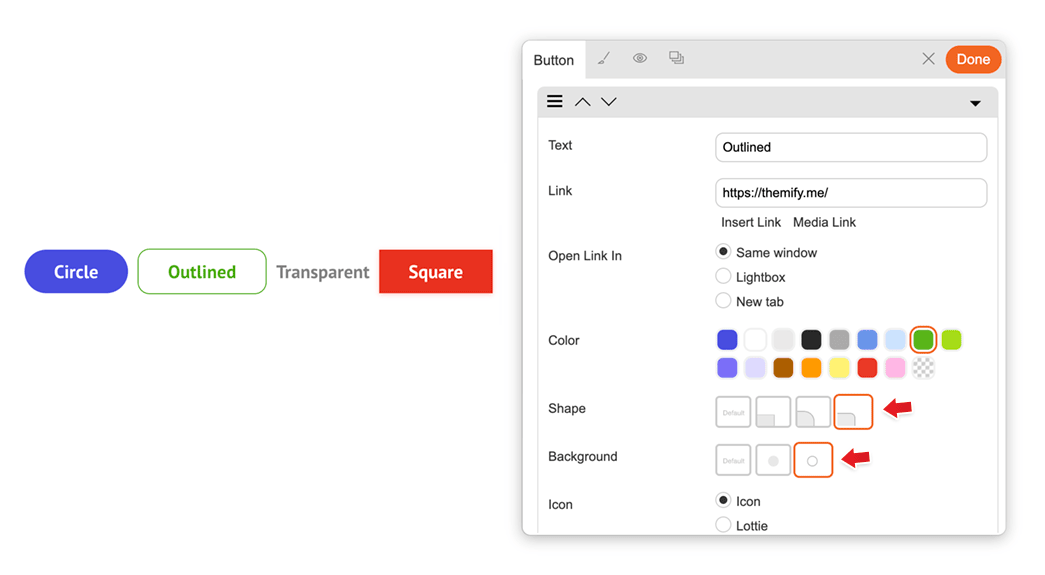Screen dimensions: 1045x575
Task: Pick the lavender color swatch
Action: click(755, 368)
